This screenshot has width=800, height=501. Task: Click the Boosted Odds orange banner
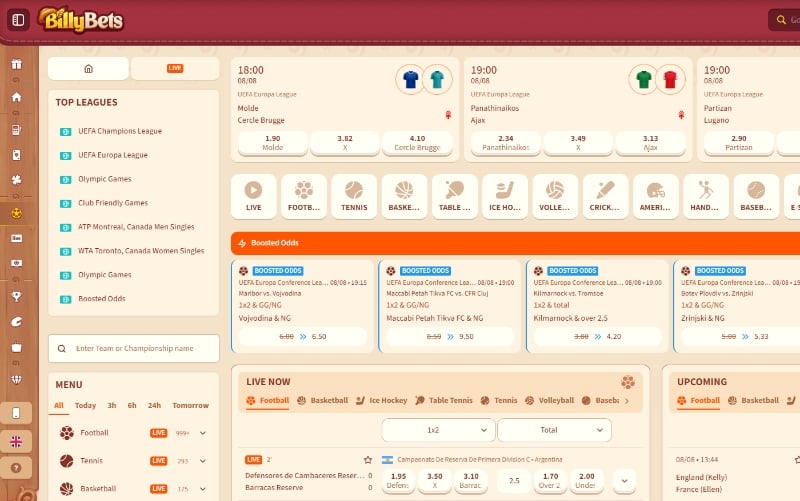tap(515, 243)
